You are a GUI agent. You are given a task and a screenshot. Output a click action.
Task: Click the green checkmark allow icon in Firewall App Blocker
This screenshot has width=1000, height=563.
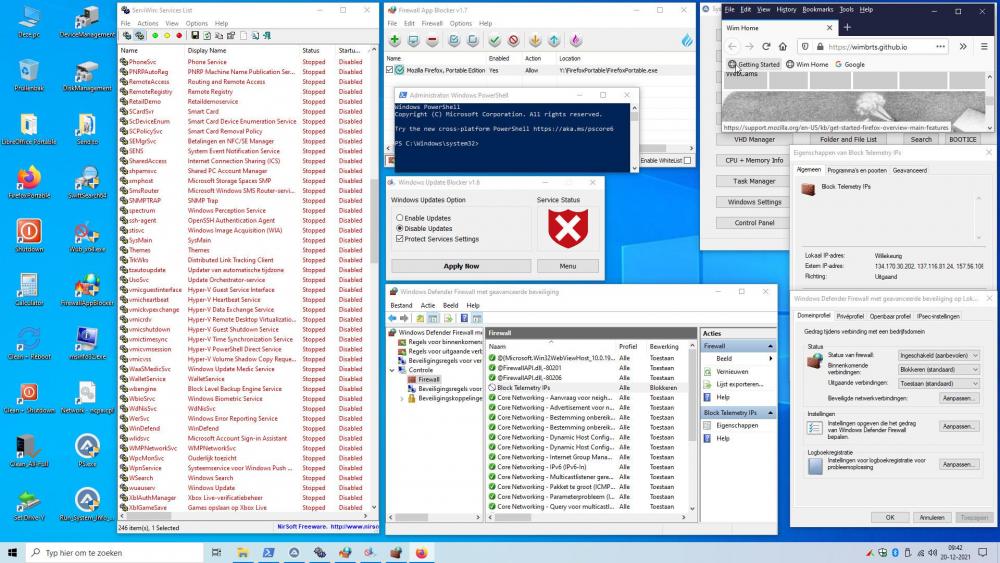494,41
